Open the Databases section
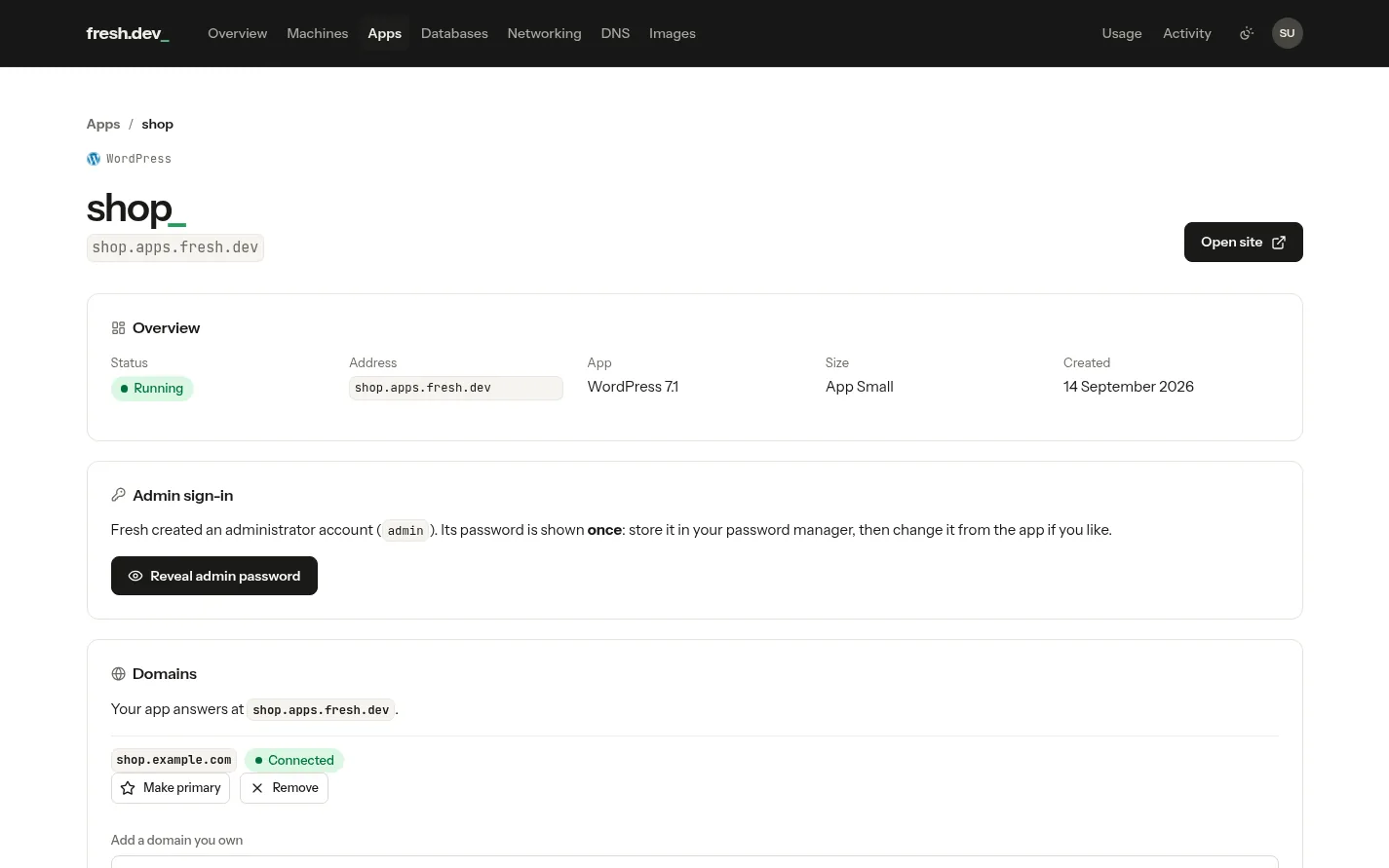 click(x=454, y=33)
